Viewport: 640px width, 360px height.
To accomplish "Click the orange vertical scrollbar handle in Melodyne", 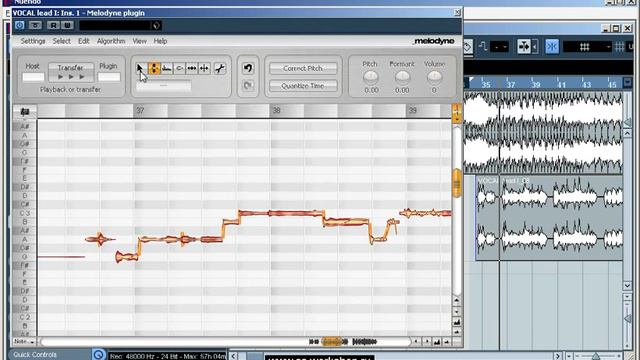I will click(x=457, y=184).
